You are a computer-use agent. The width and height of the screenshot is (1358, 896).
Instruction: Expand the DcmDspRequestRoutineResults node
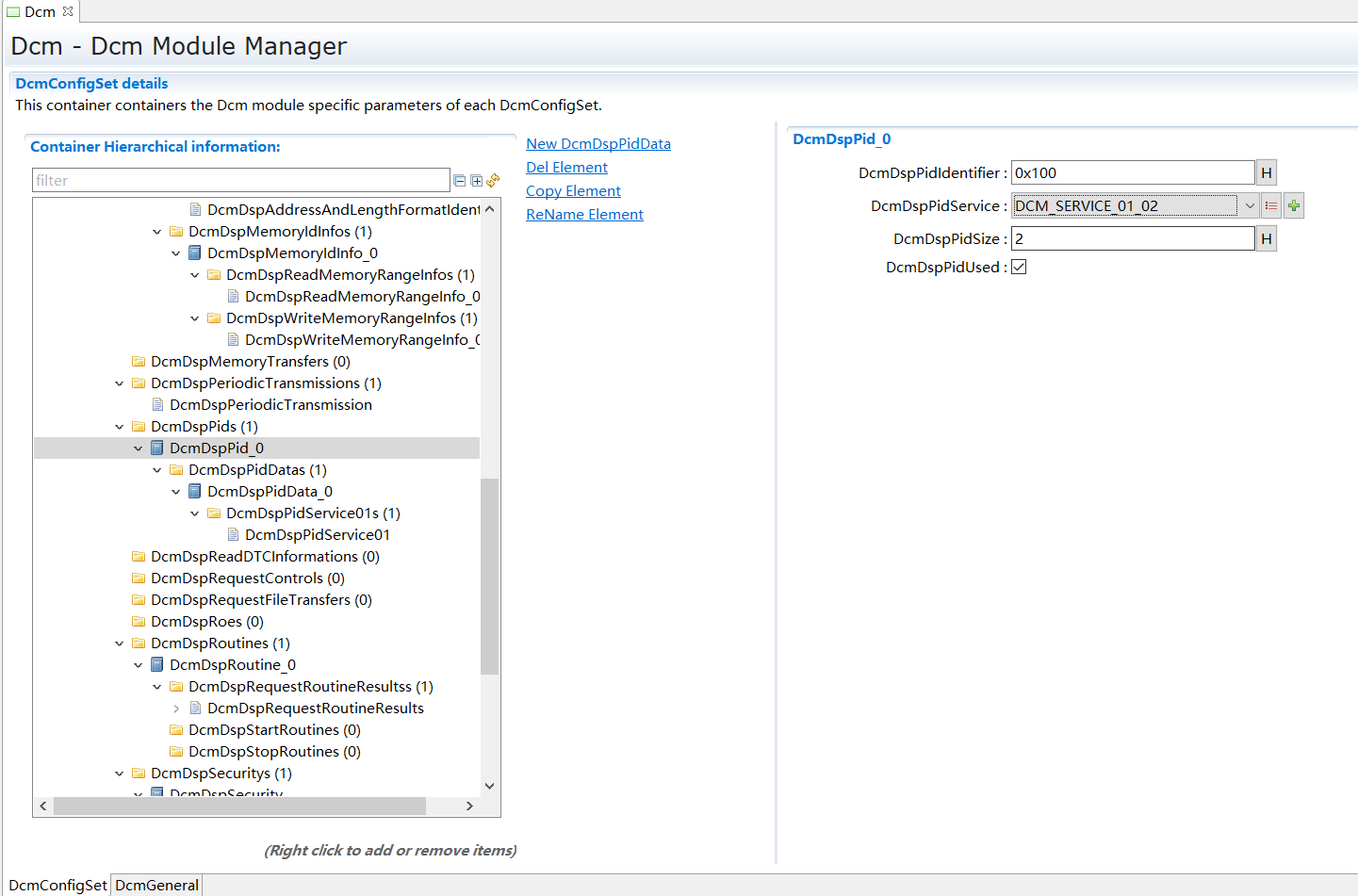pyautogui.click(x=176, y=709)
